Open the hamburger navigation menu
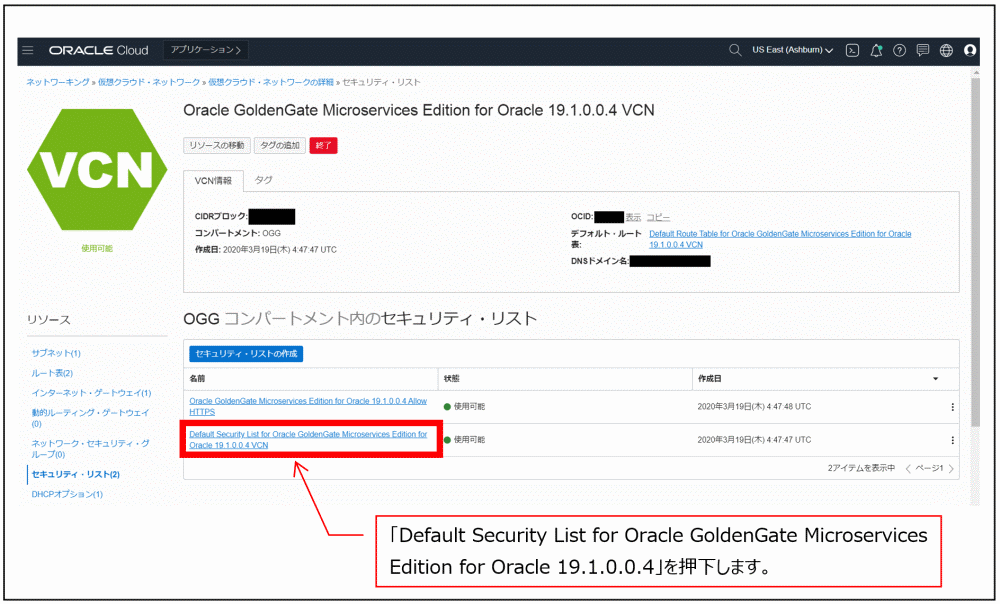 tap(27, 50)
